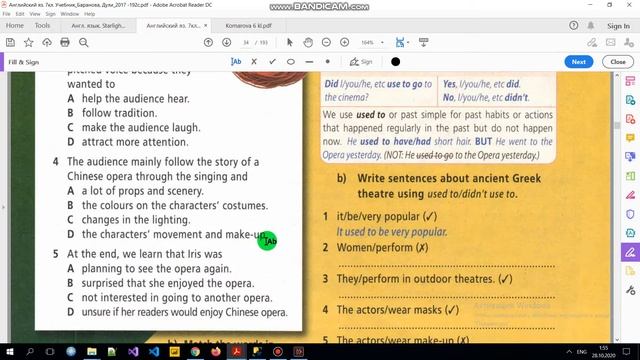640x360 pixels.
Task: Open sign pen icon in top-right toolbar
Action: click(x=592, y=42)
